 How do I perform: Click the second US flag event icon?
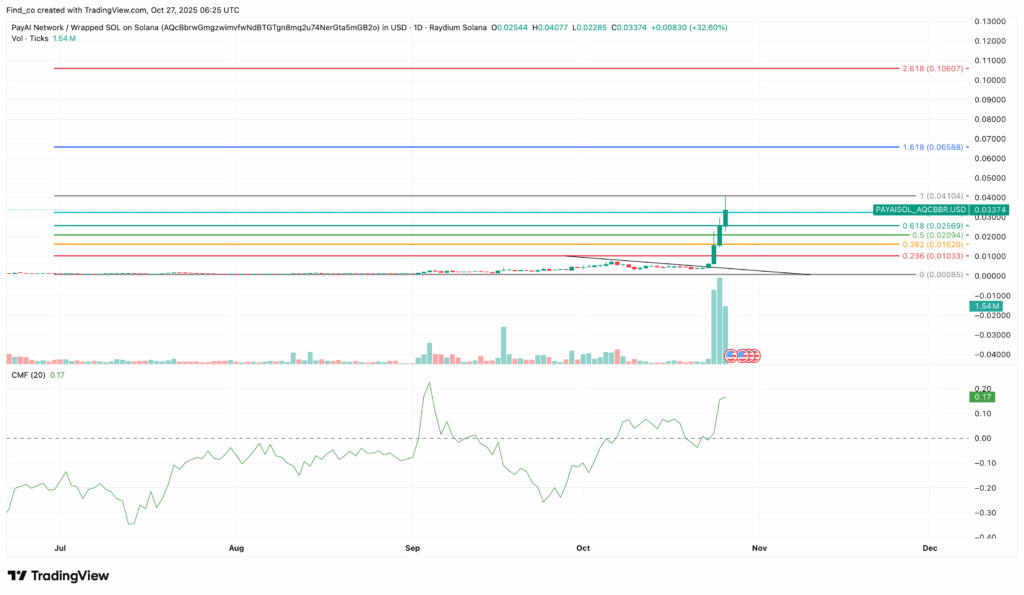742,355
